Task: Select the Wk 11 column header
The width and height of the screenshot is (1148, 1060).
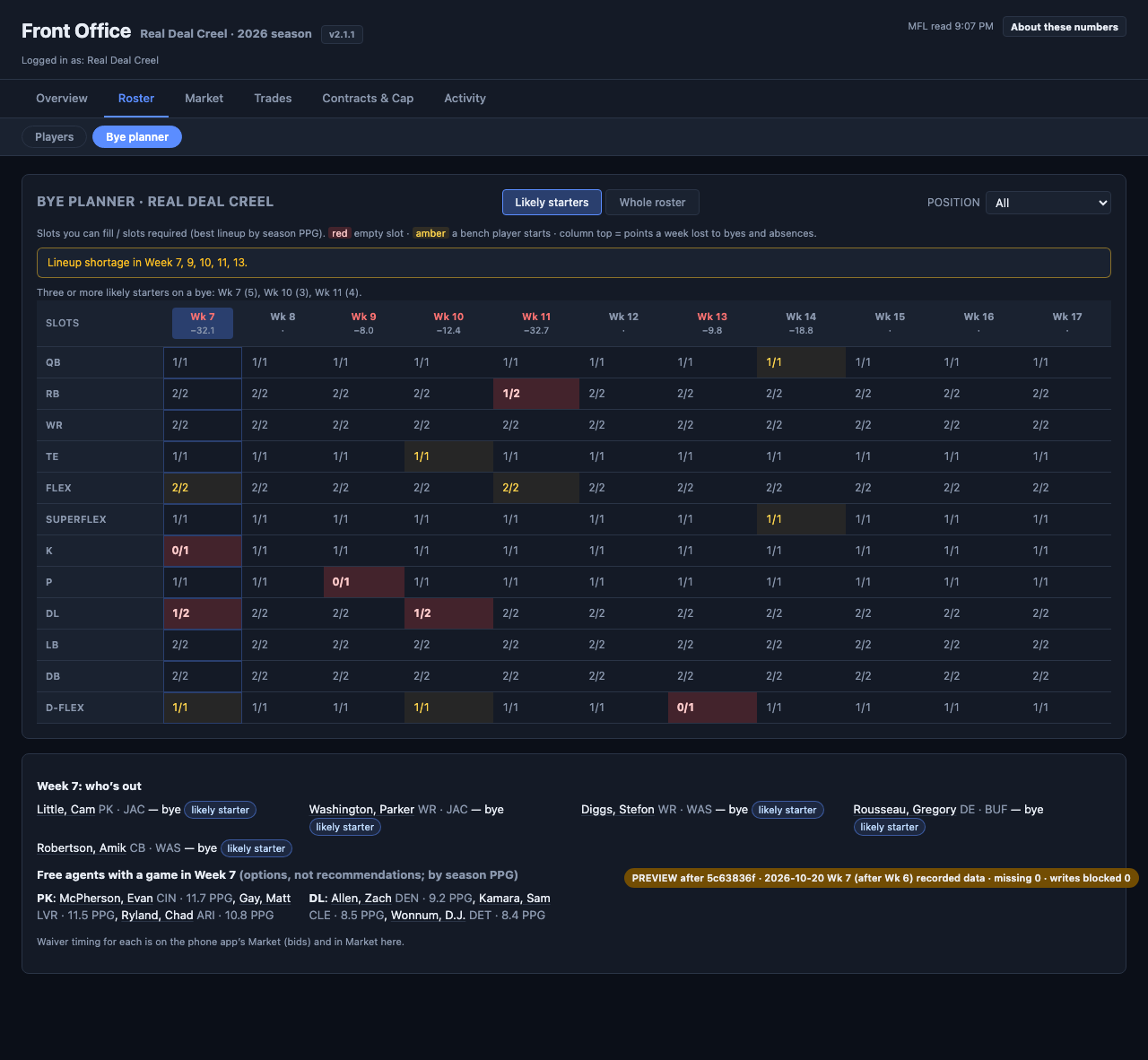Action: (x=536, y=323)
